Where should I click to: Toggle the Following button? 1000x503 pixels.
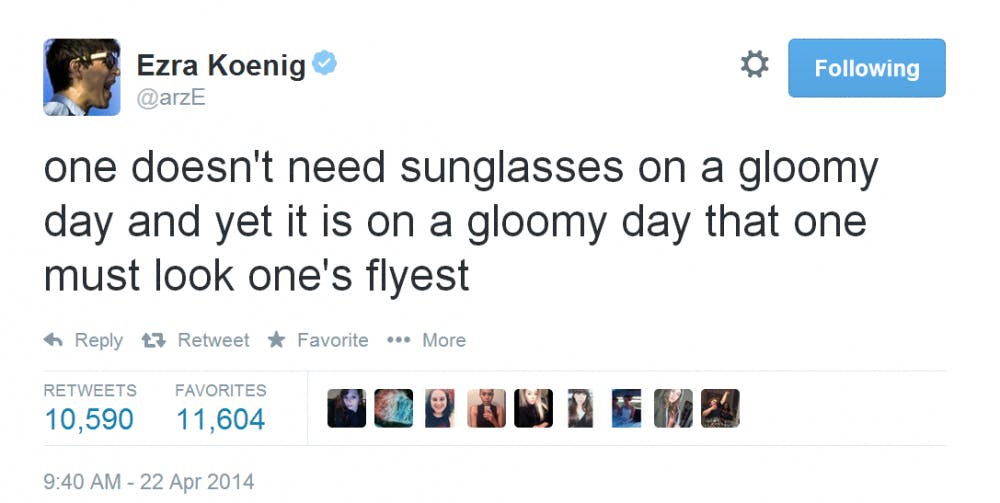tap(866, 68)
